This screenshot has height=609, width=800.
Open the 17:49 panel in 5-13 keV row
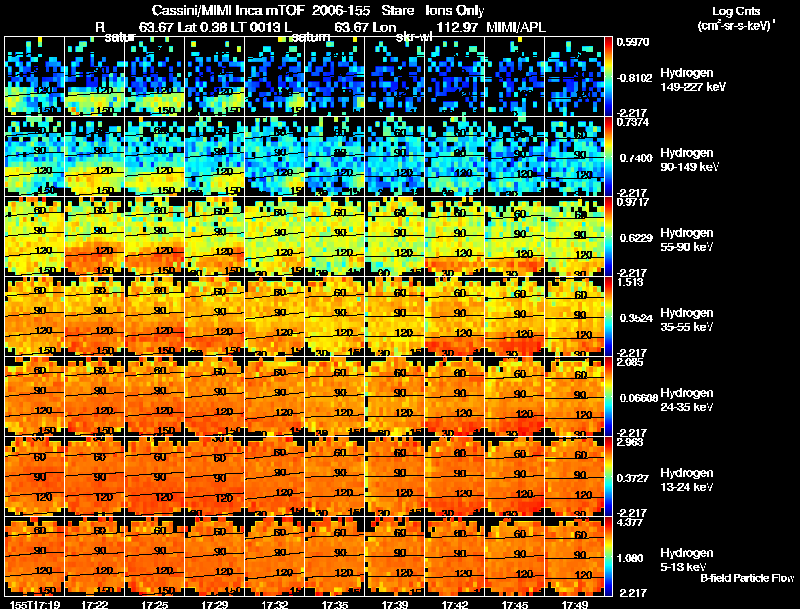[x=574, y=556]
